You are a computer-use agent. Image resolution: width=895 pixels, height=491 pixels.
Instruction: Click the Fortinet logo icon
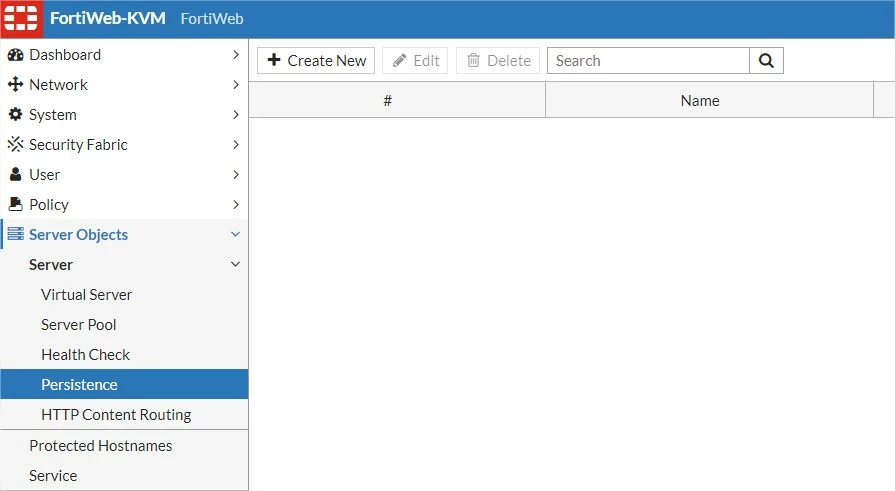click(21, 18)
